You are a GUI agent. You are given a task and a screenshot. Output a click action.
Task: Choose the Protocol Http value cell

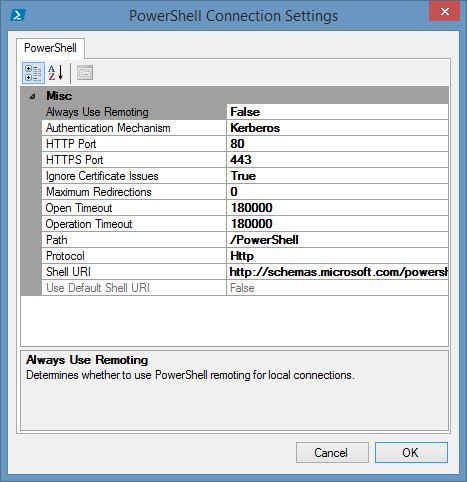(x=337, y=256)
